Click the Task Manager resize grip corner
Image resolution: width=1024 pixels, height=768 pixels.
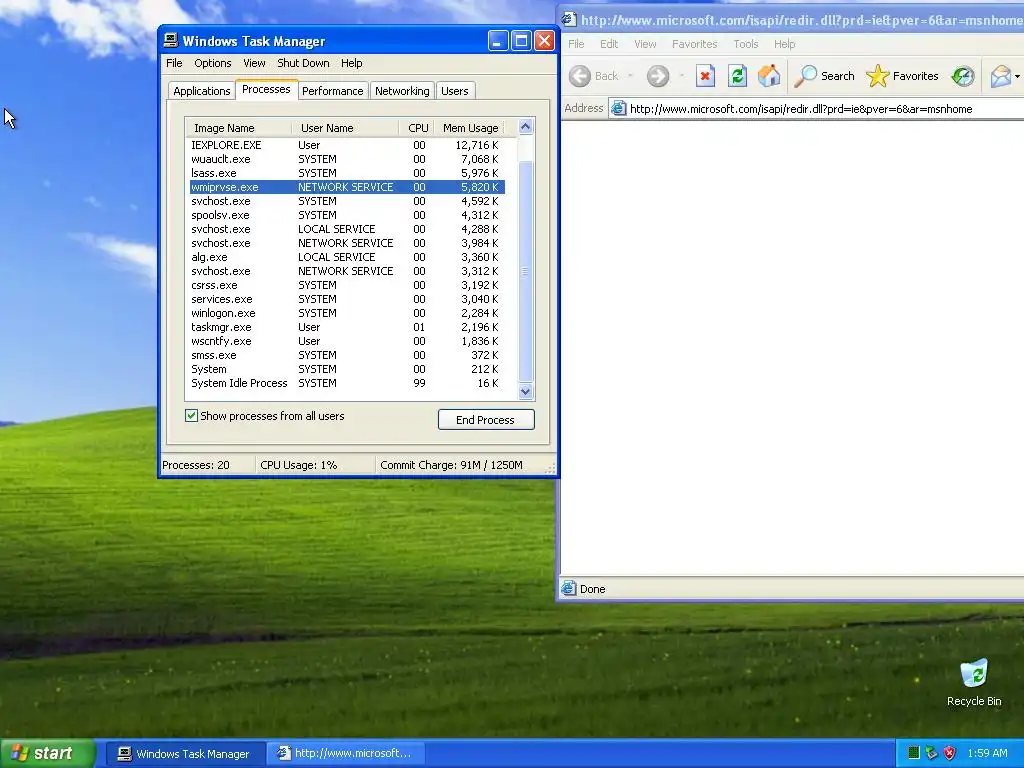[x=550, y=468]
